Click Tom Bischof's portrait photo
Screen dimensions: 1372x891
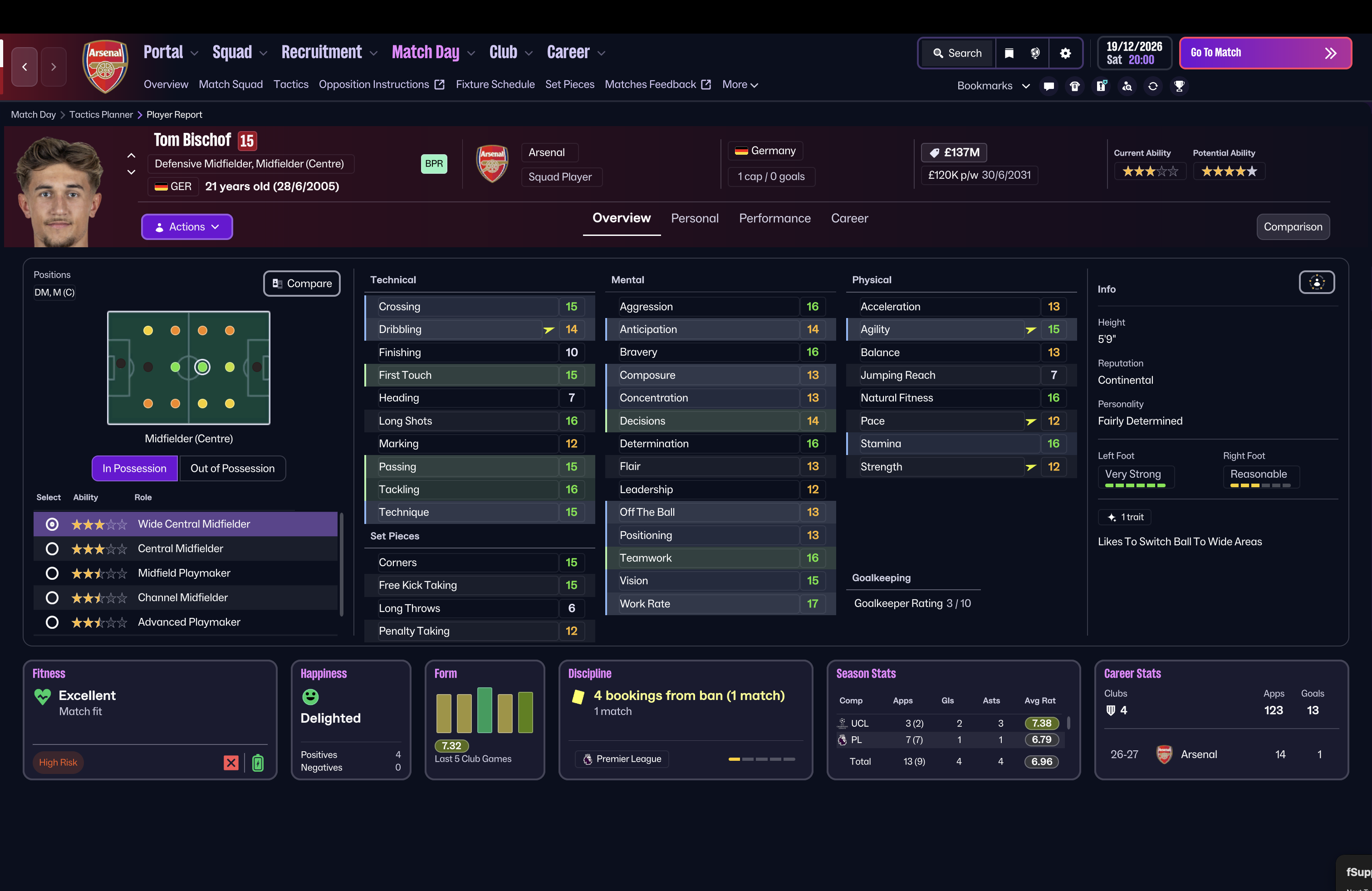pos(59,191)
